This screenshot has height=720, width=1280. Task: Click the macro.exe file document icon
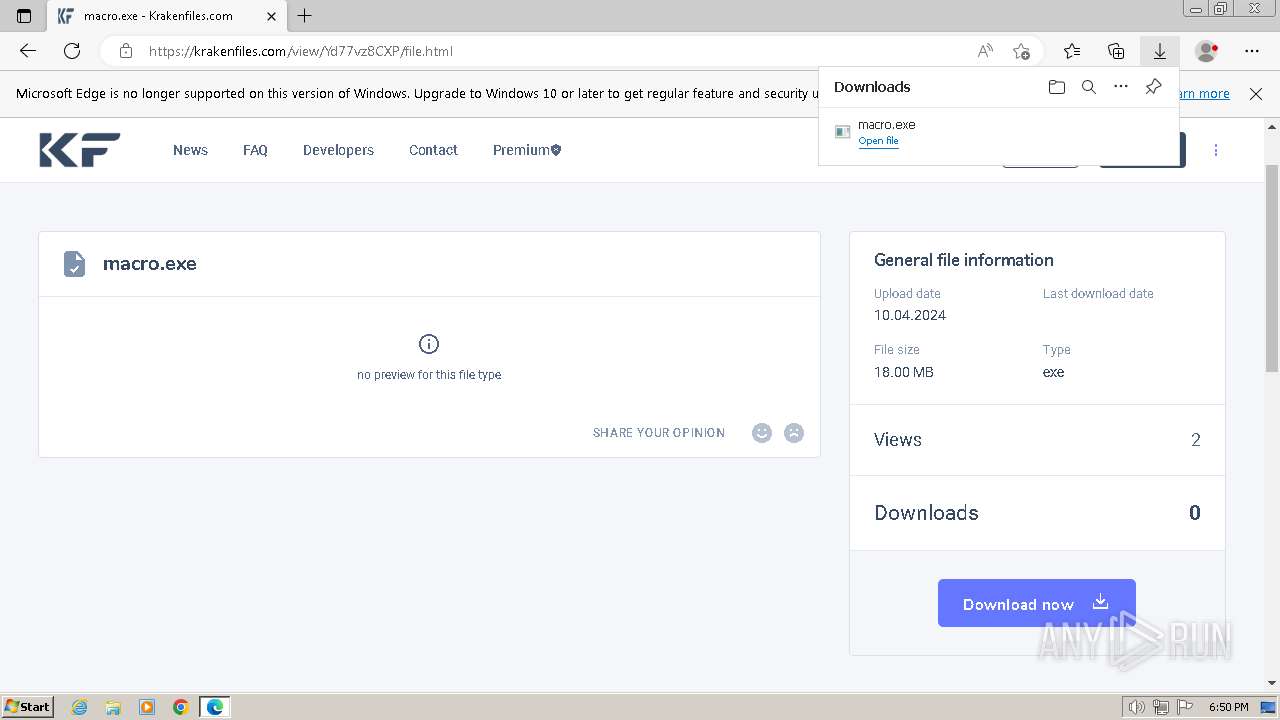[x=74, y=264]
